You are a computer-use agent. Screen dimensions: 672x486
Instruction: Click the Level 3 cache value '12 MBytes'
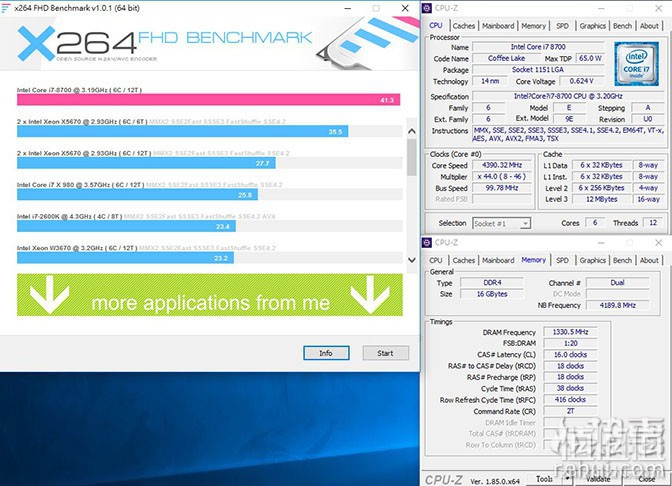pyautogui.click(x=602, y=199)
